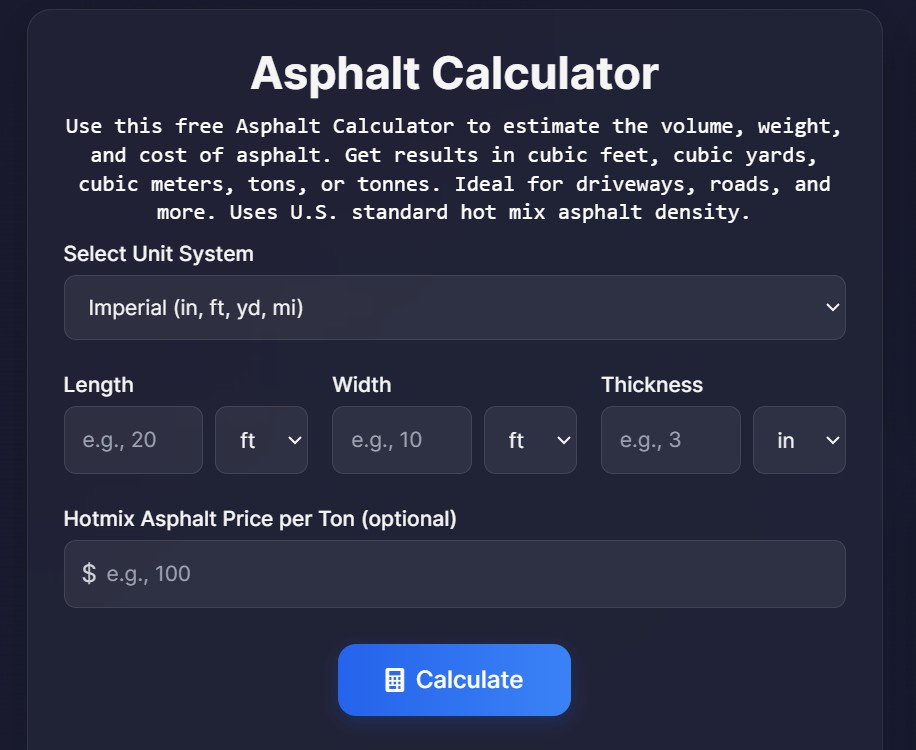
Task: Open the Width unit dropdown
Action: click(x=530, y=440)
